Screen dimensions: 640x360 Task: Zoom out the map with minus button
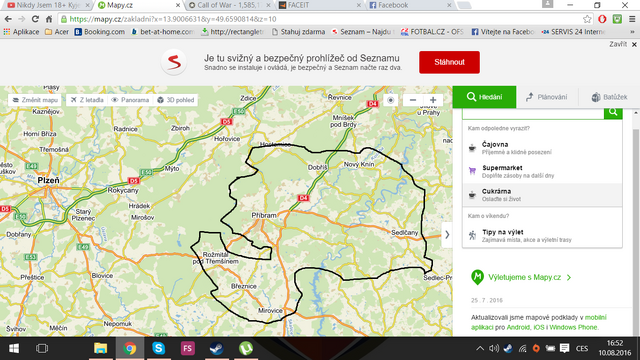pyautogui.click(x=413, y=100)
